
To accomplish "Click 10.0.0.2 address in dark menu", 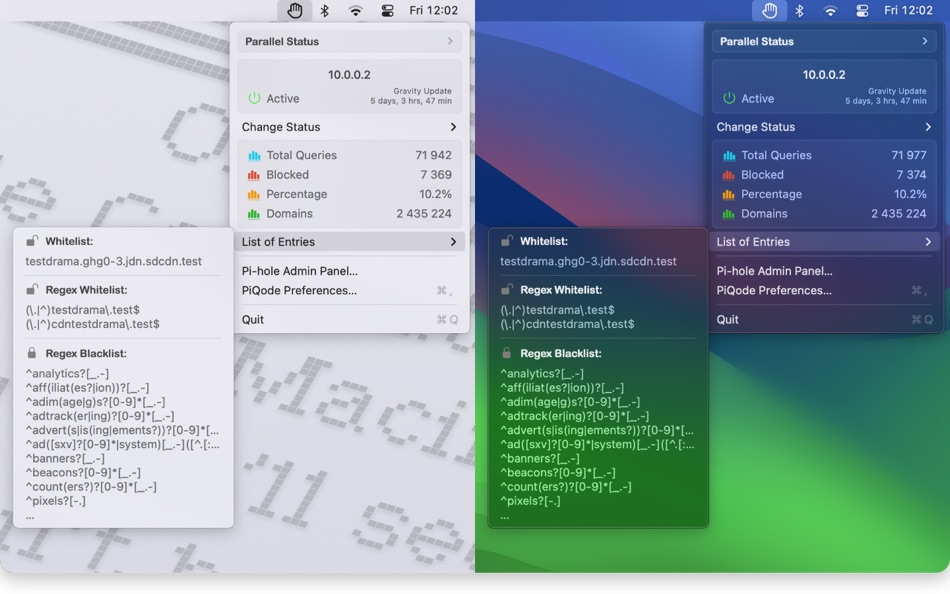I will (x=824, y=75).
